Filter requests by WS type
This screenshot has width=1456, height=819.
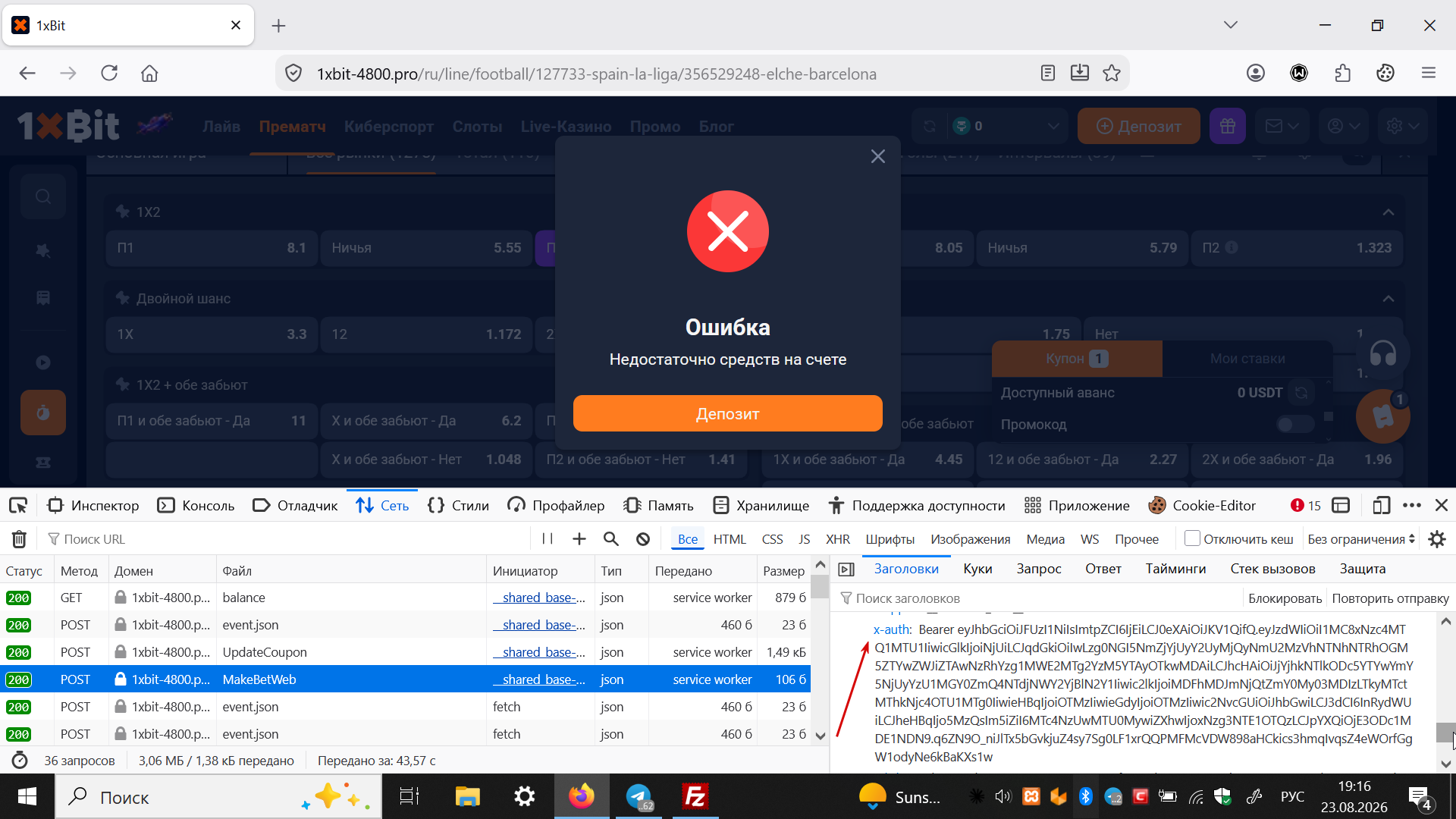point(1089,539)
